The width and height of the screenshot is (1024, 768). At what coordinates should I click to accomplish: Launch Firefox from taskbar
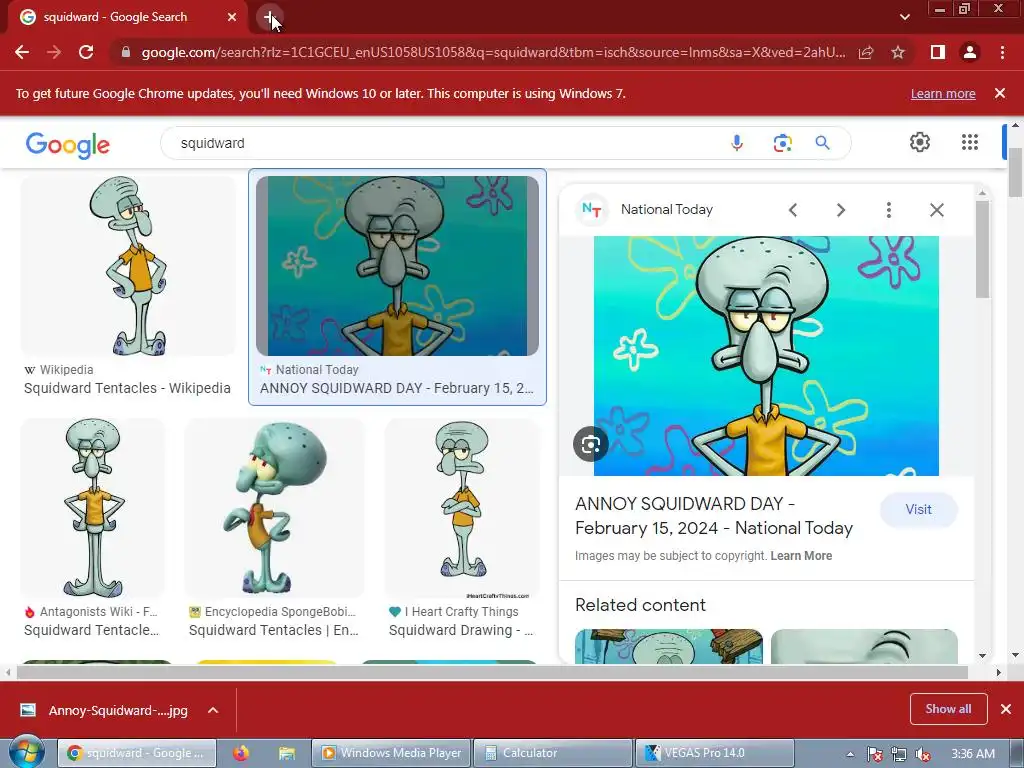coord(240,753)
